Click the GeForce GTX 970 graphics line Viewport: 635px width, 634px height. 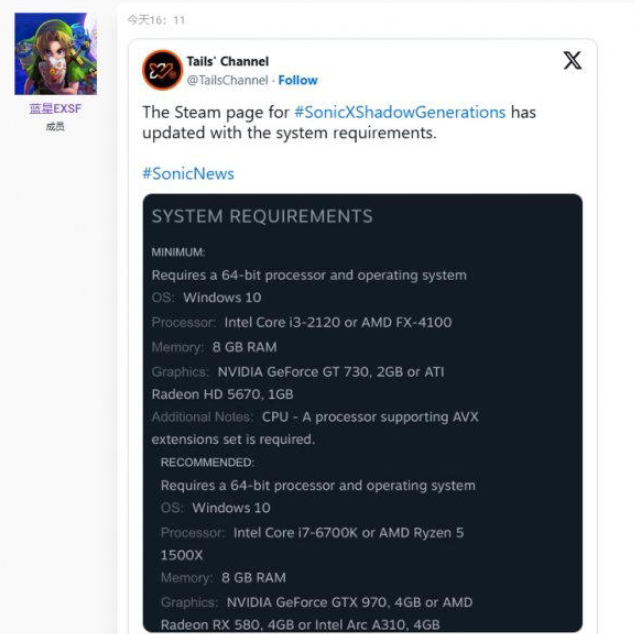(317, 613)
